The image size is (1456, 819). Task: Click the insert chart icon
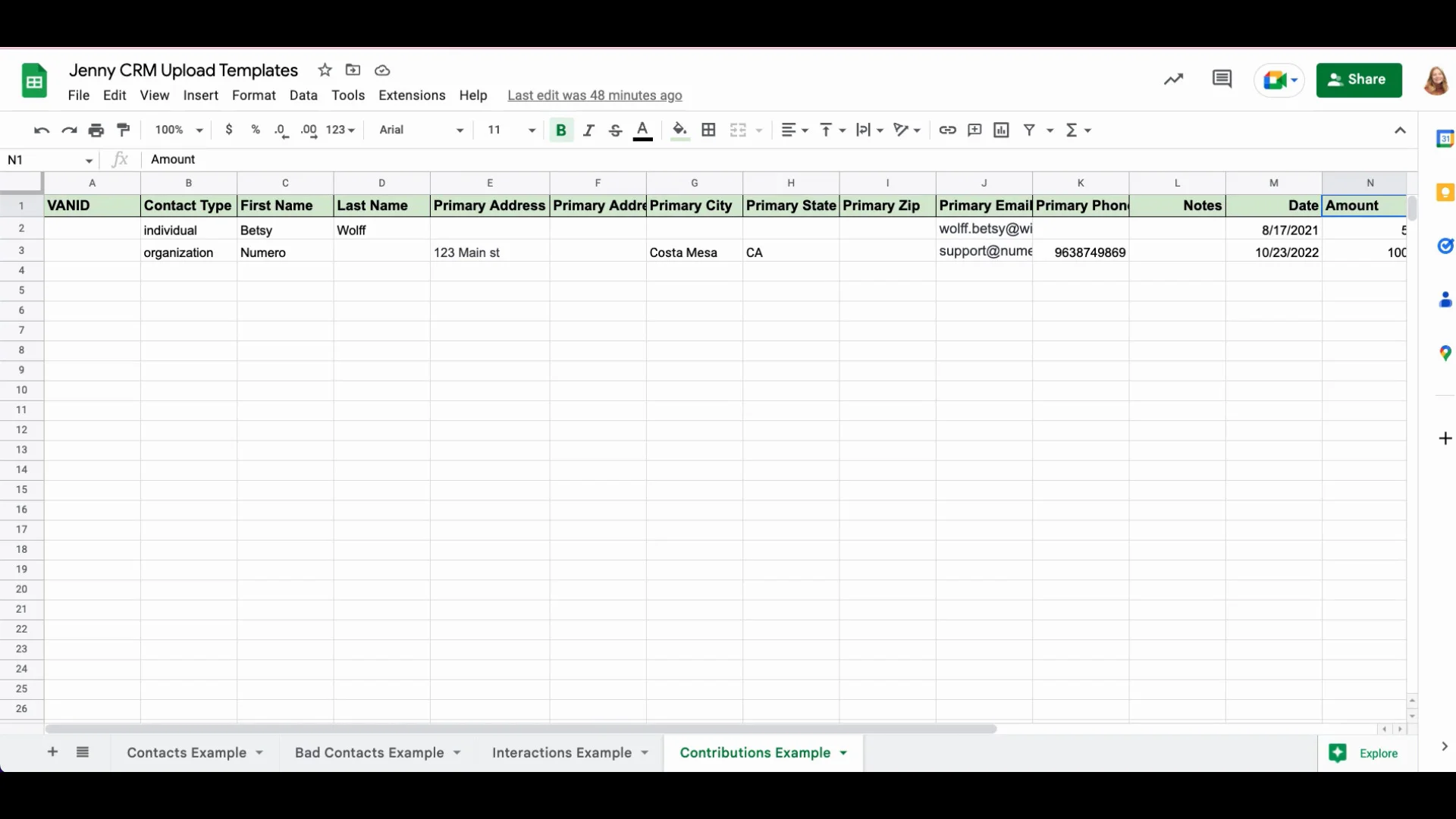tap(1001, 130)
